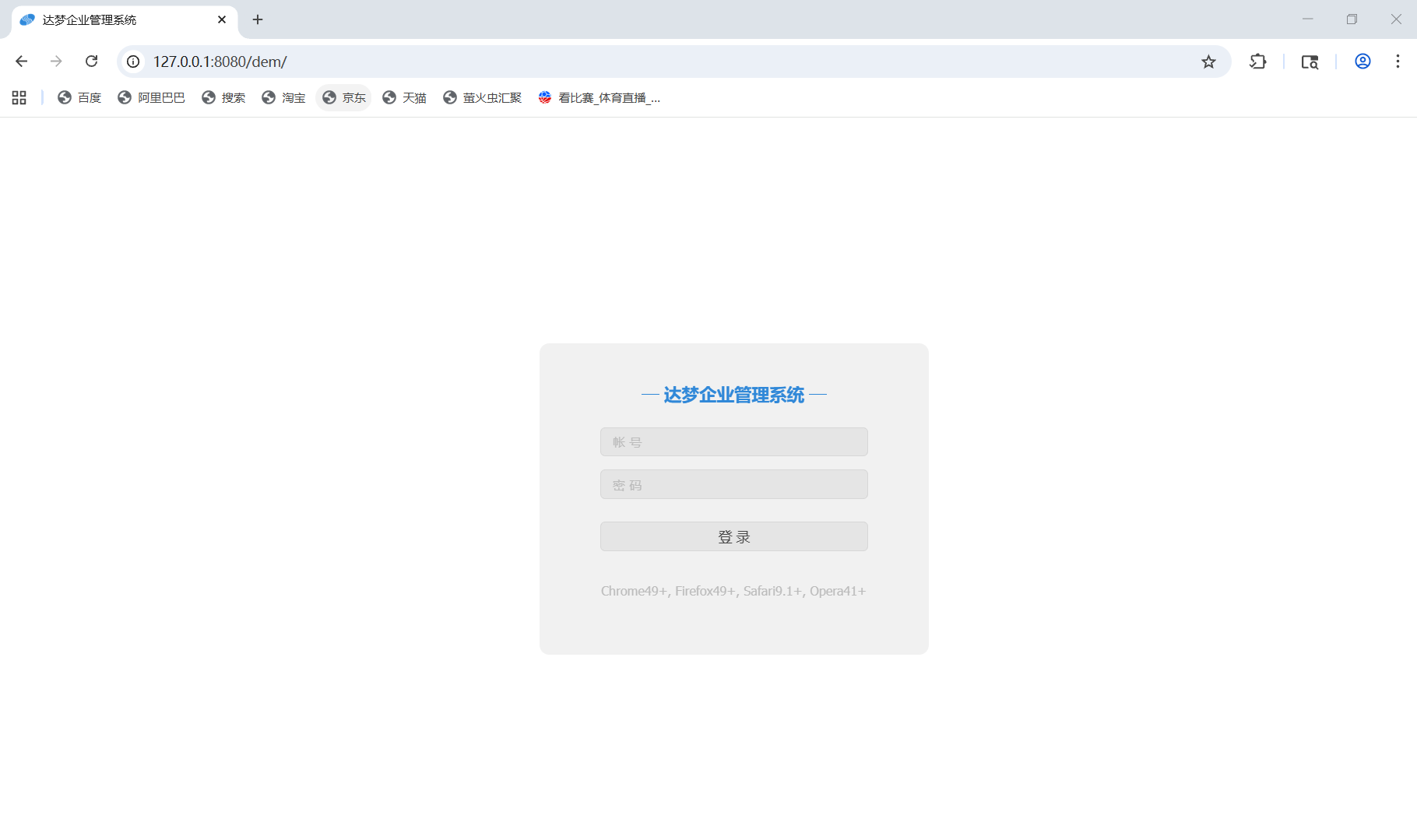Minimize the browser window
The image size is (1417, 840).
click(1308, 19)
